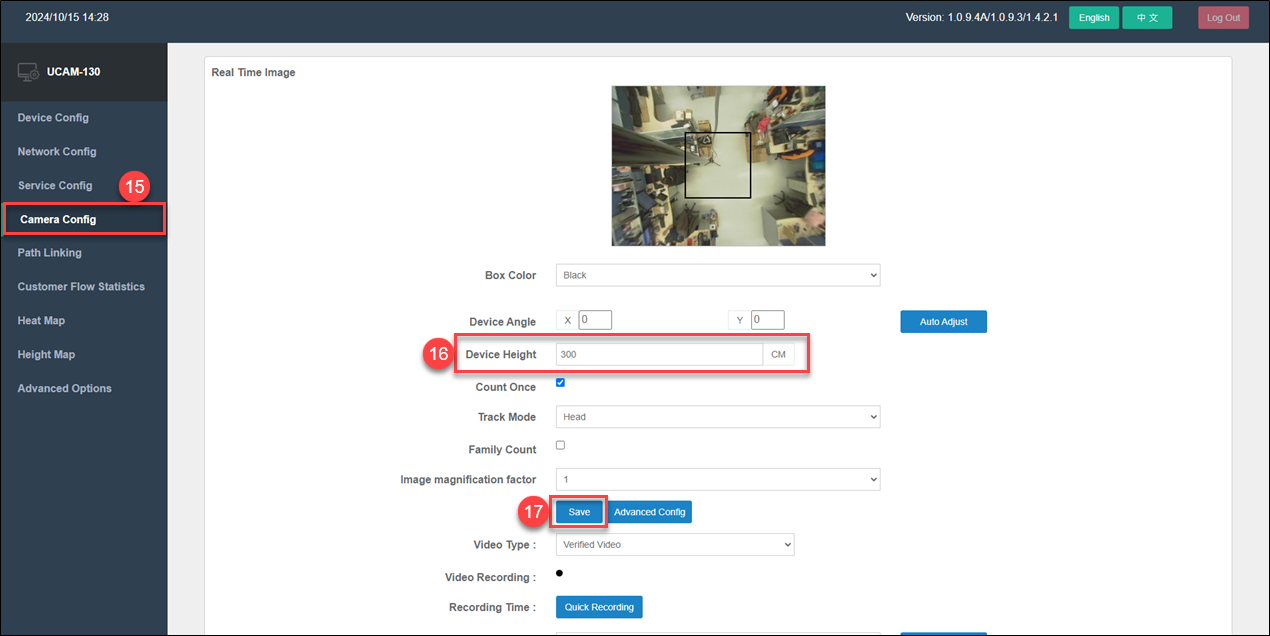The image size is (1270, 636).
Task: Open Device Config in sidebar
Action: (x=53, y=118)
